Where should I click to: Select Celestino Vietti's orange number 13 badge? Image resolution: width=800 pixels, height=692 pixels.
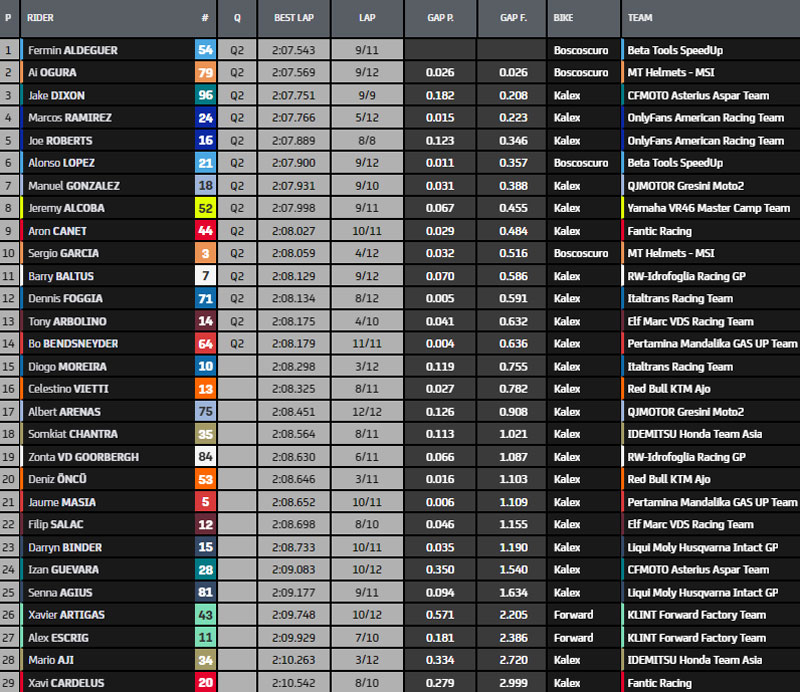(205, 389)
